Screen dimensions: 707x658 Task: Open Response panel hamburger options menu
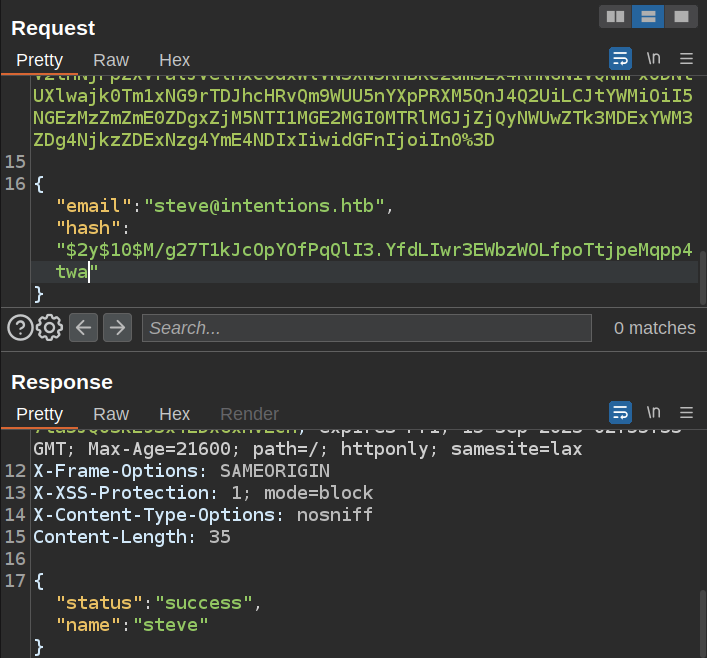point(686,412)
